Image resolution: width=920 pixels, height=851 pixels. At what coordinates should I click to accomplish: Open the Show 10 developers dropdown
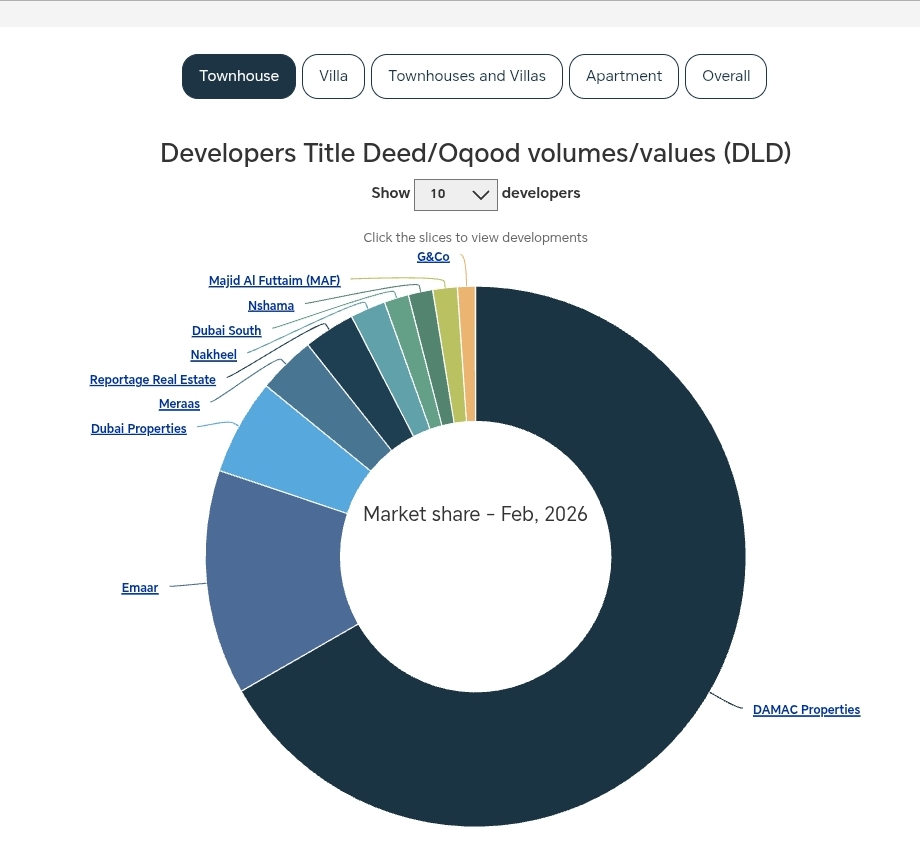click(456, 194)
